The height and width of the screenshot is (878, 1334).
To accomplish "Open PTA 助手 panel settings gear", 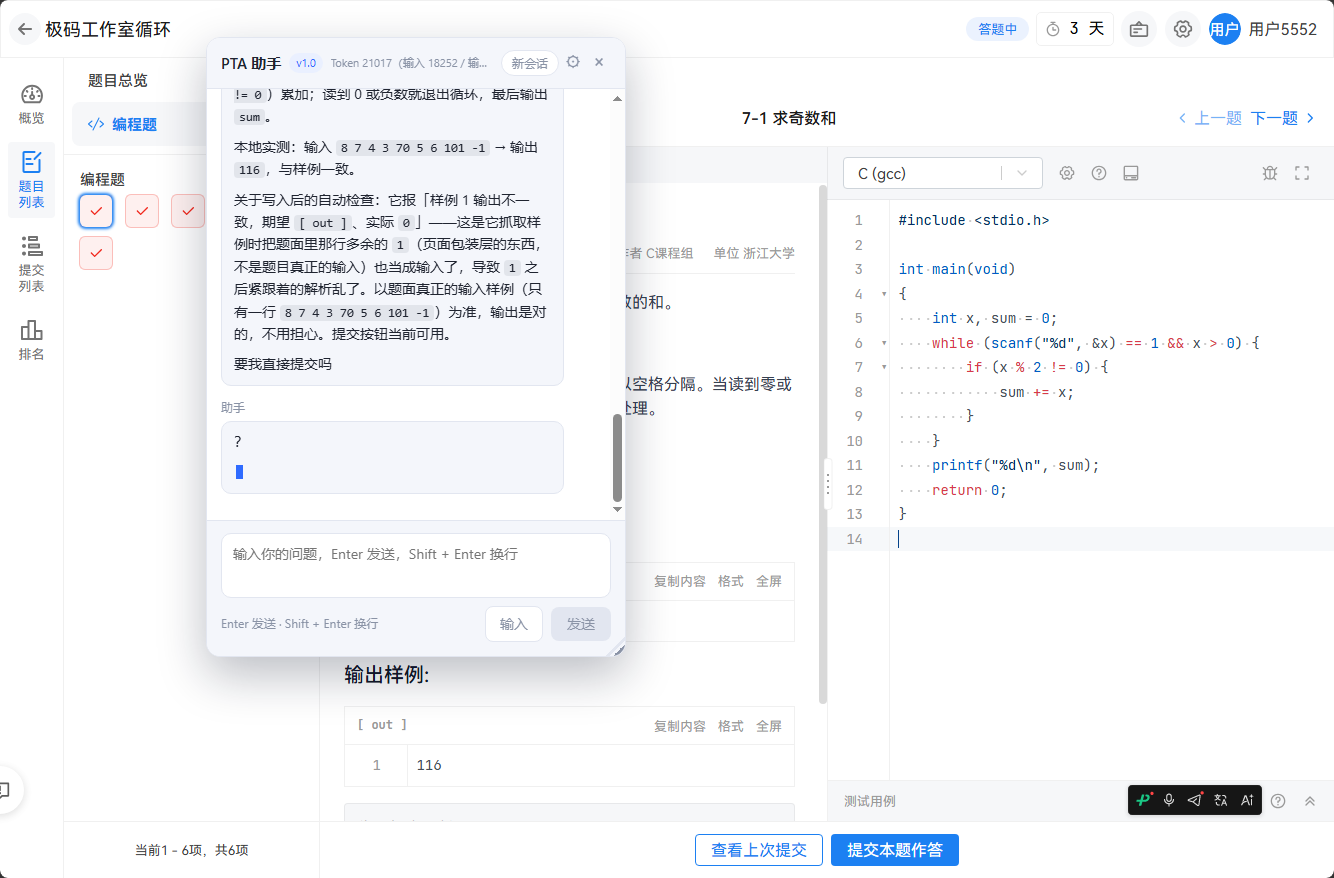I will pyautogui.click(x=573, y=62).
